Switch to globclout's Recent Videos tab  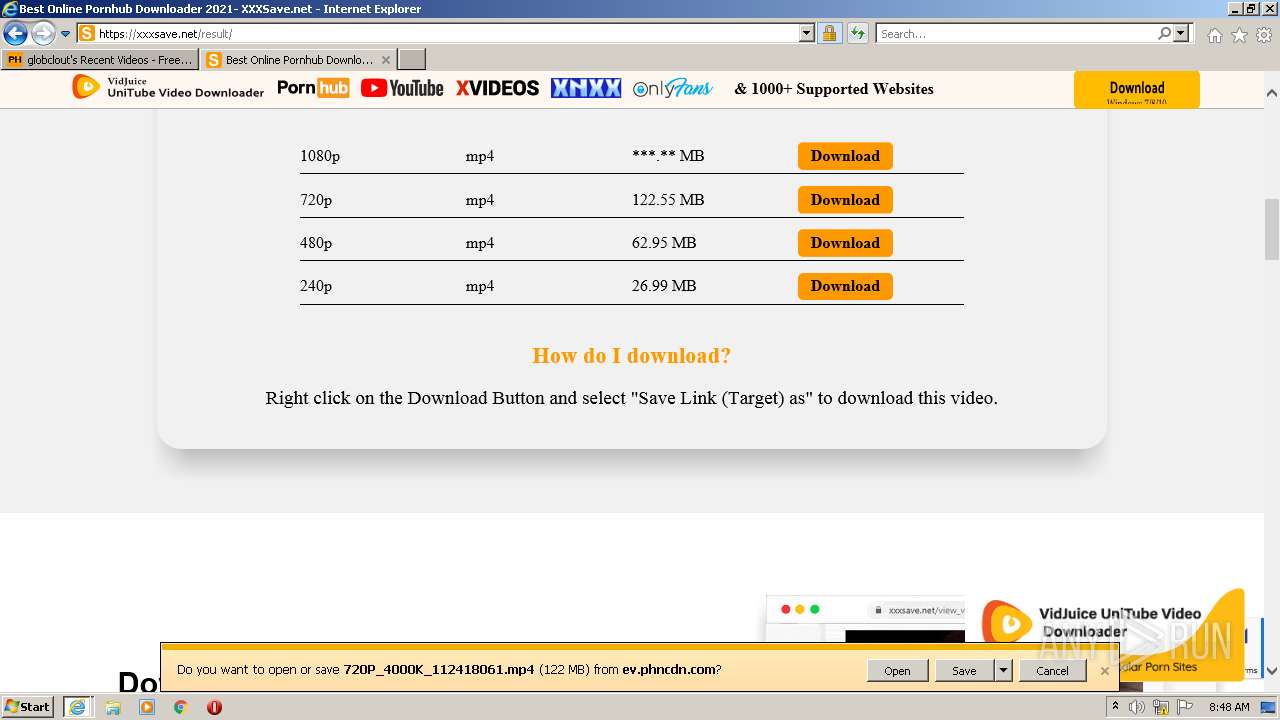pos(100,60)
